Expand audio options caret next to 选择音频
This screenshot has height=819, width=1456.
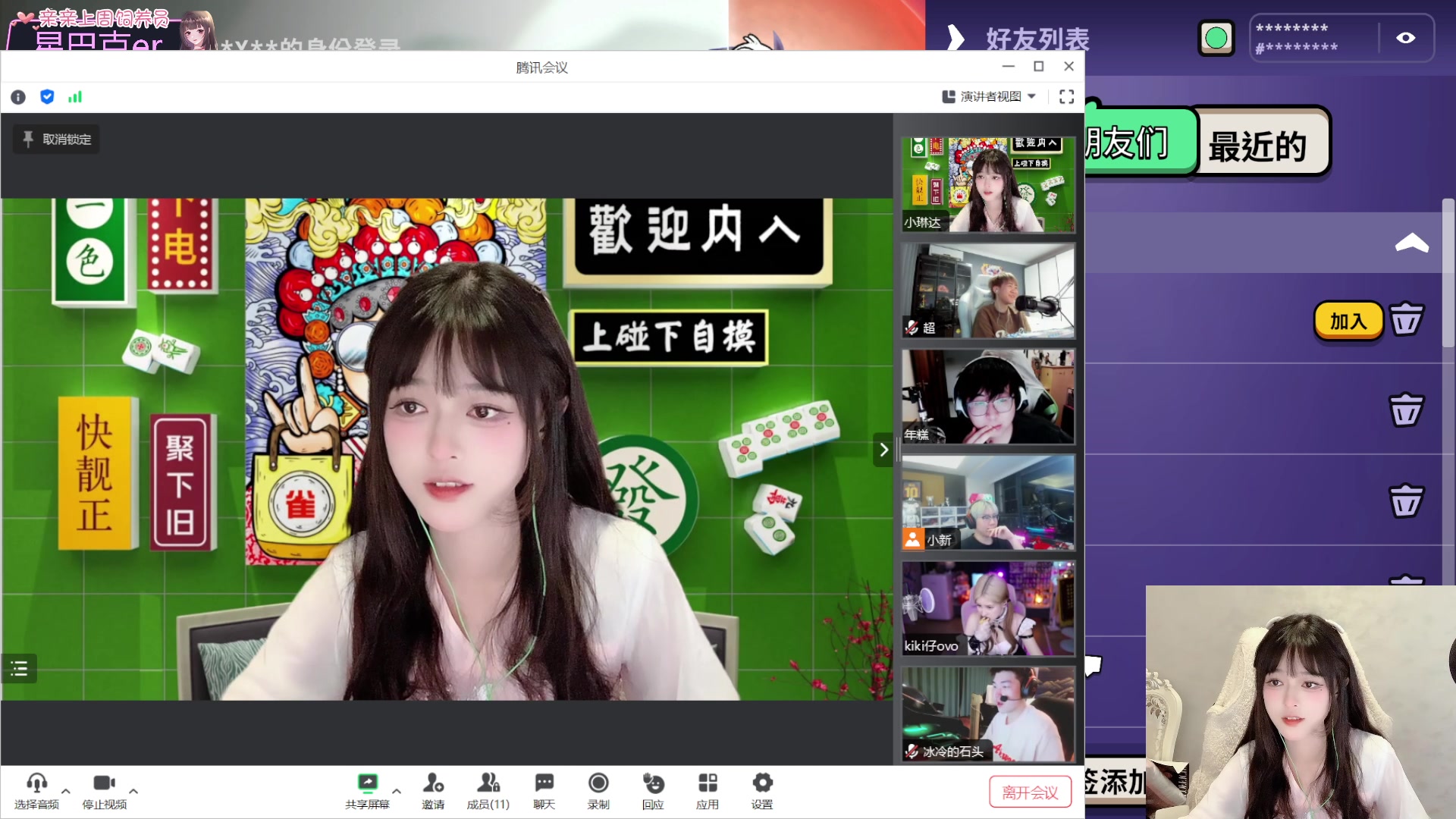(x=66, y=791)
